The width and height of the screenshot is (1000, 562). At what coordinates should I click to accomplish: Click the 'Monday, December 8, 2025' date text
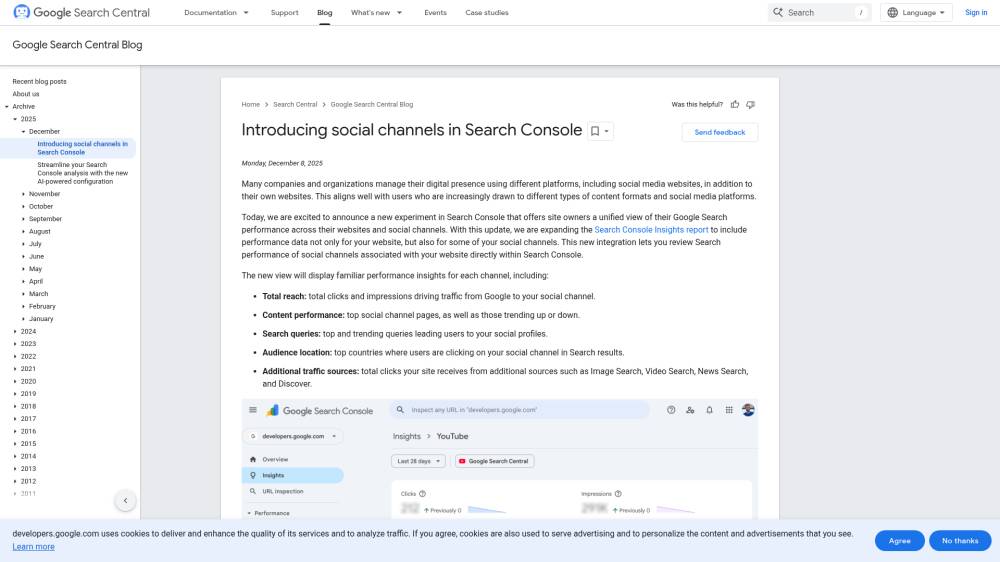(282, 163)
